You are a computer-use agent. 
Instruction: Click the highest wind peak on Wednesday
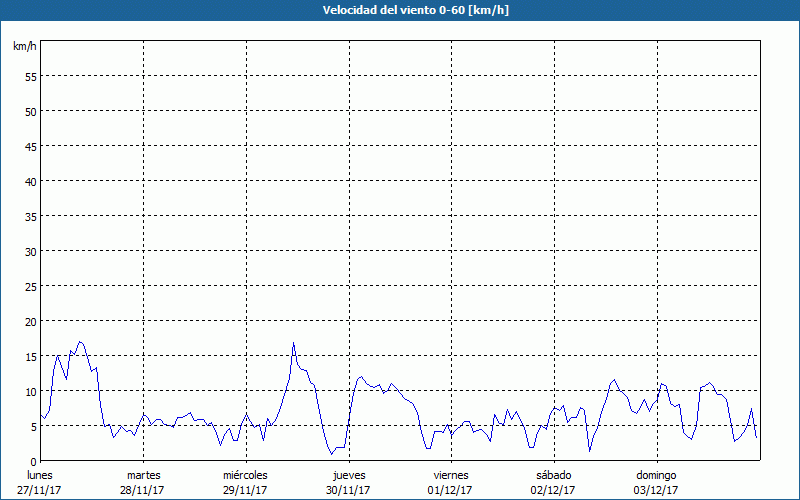[x=294, y=344]
